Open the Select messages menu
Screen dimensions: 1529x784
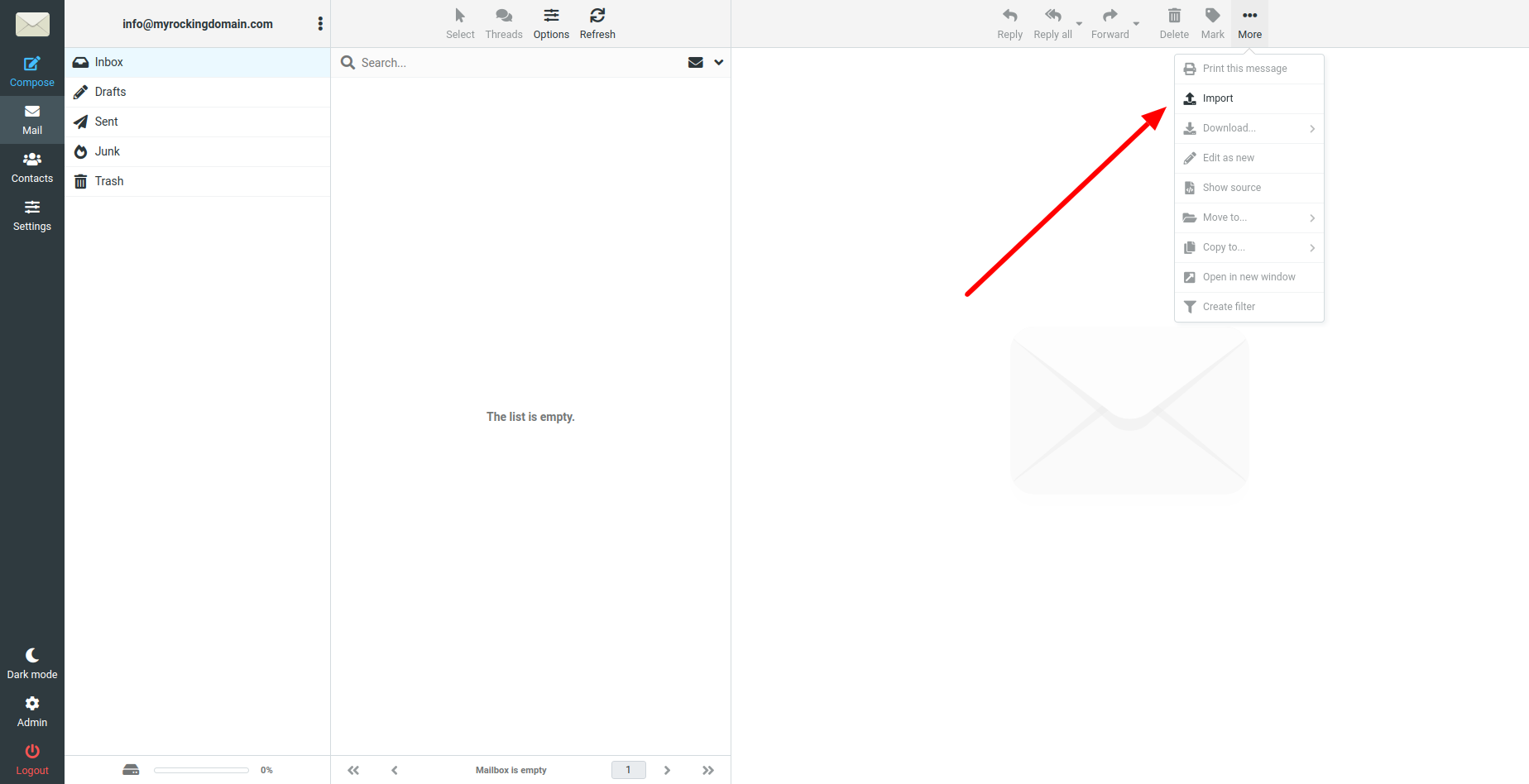(x=460, y=24)
